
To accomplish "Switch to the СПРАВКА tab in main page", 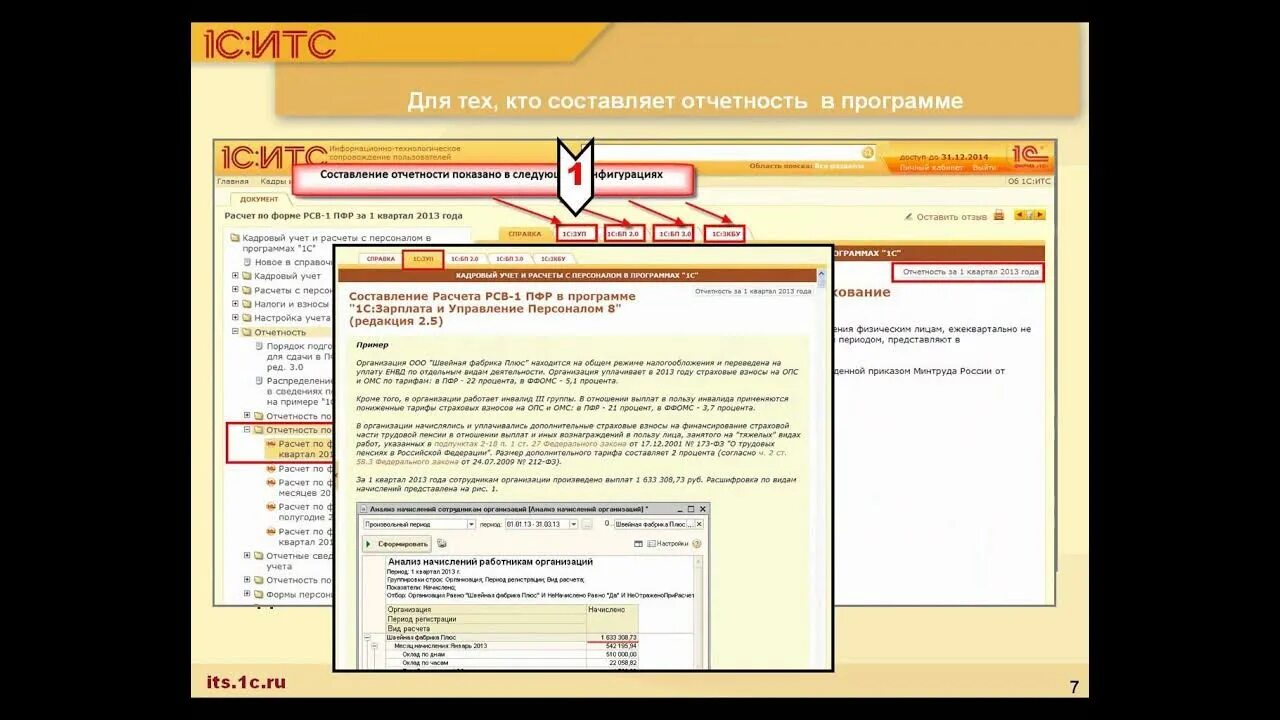I will click(524, 234).
